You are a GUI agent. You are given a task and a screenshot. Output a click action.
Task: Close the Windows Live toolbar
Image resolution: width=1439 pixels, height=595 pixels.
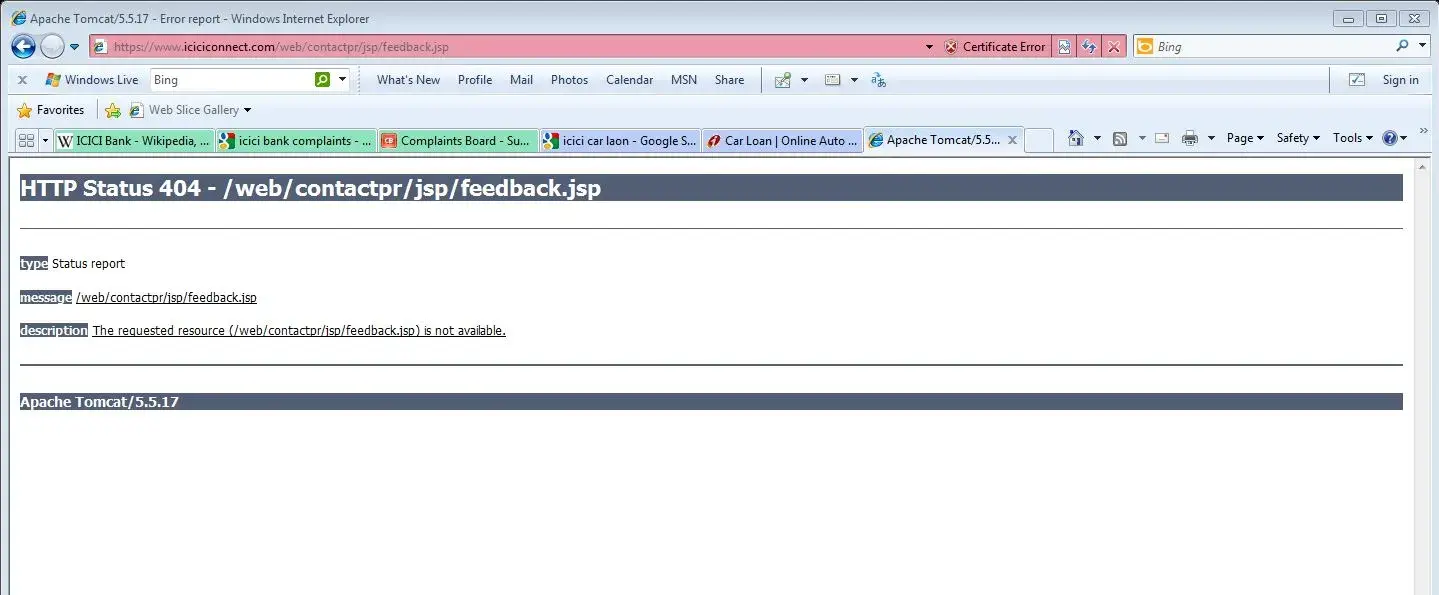tap(22, 80)
